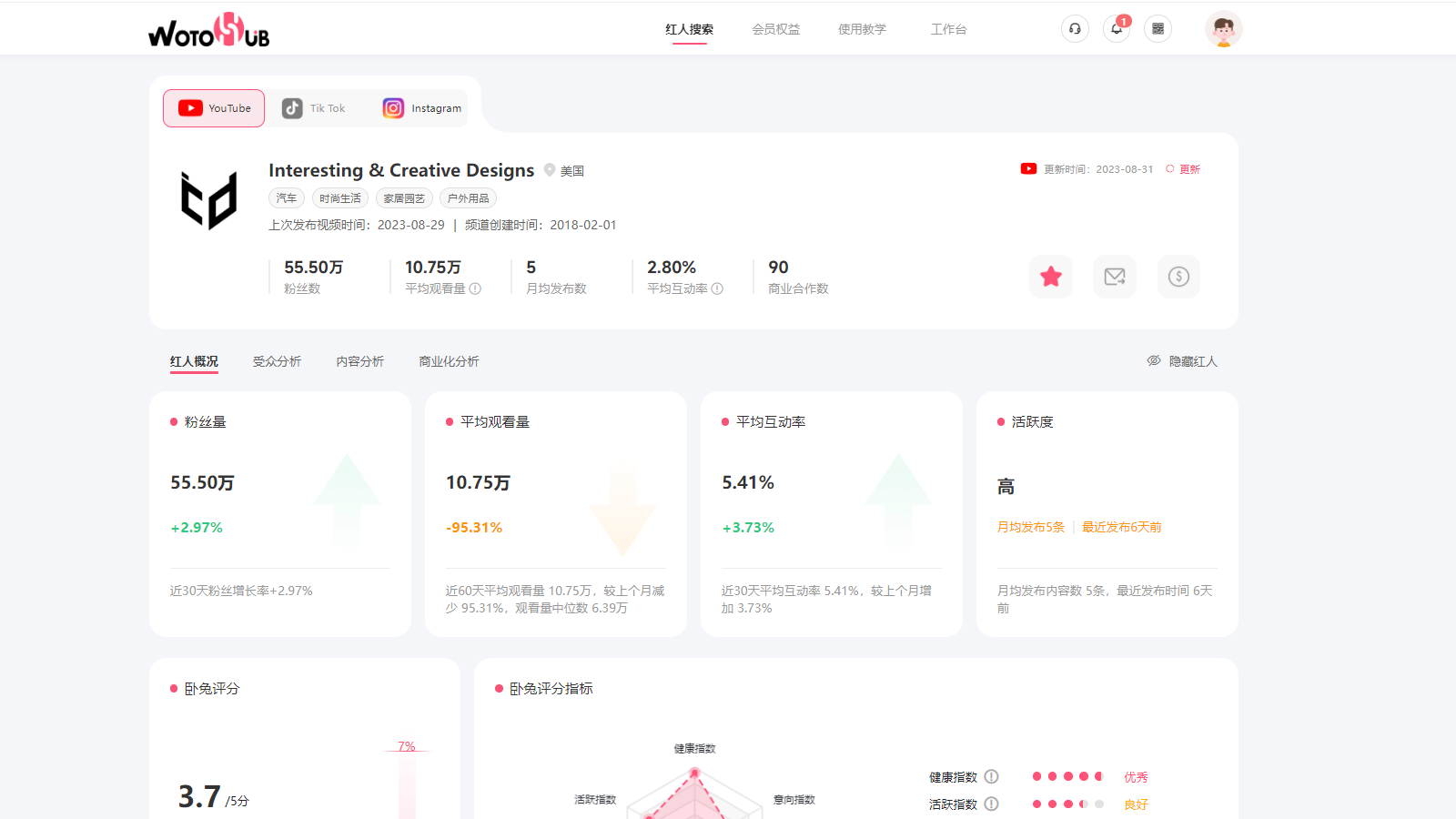1456x819 pixels.
Task: Open the notifications bell icon
Action: [x=1117, y=29]
